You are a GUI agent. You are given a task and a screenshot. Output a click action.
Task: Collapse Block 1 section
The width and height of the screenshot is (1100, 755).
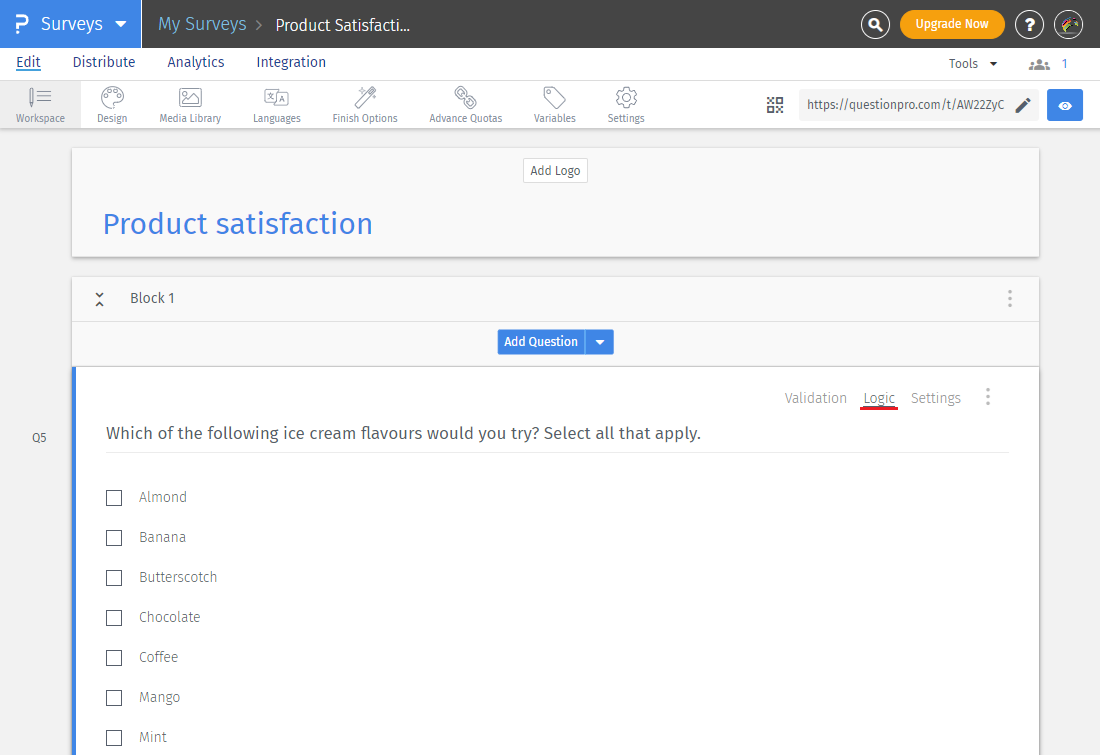[100, 299]
